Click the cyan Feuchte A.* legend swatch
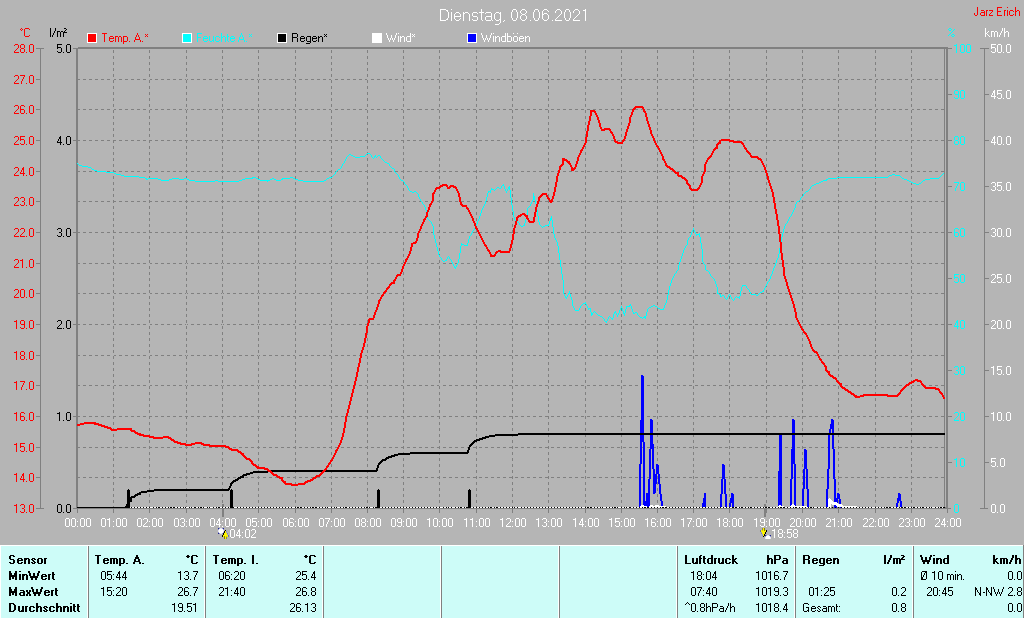Screen dimensions: 1024x618 [187, 39]
